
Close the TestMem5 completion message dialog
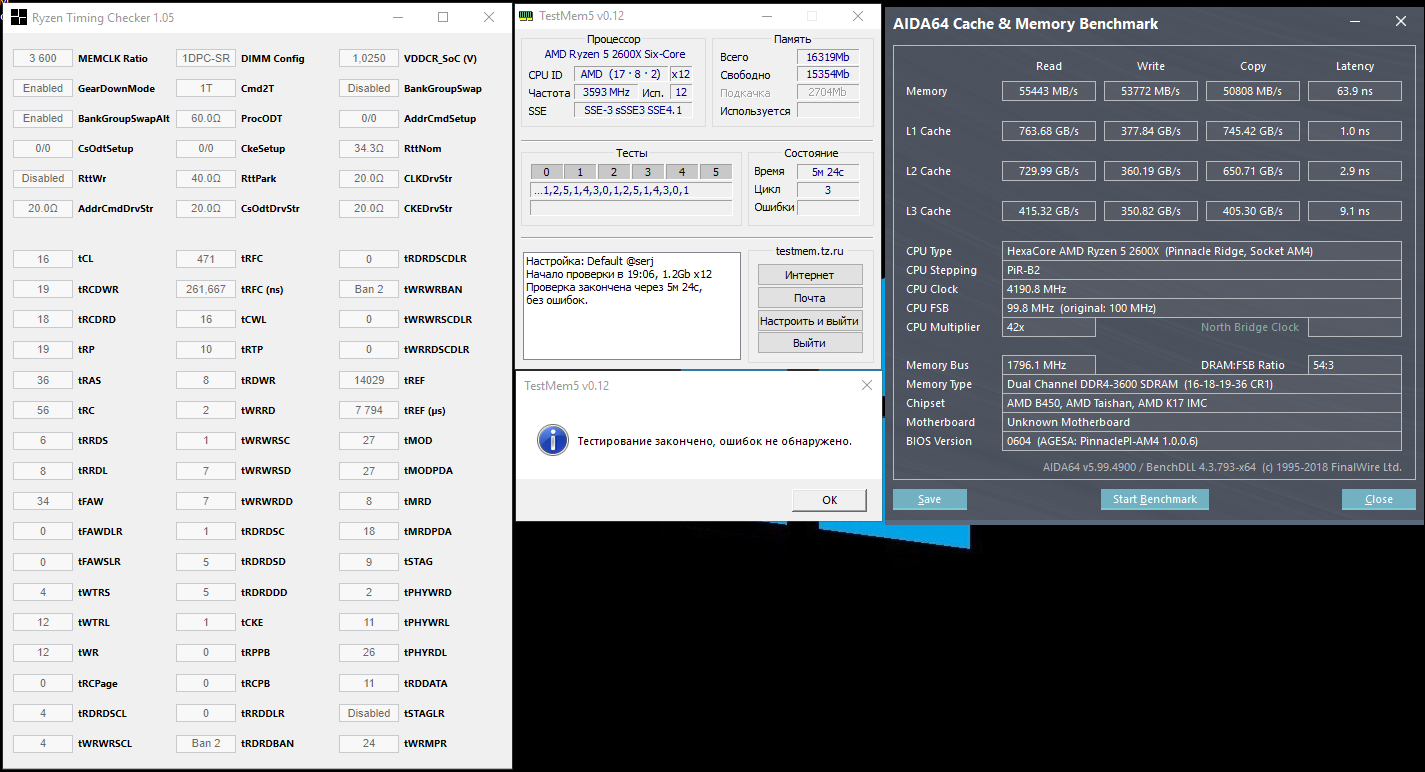tap(866, 385)
